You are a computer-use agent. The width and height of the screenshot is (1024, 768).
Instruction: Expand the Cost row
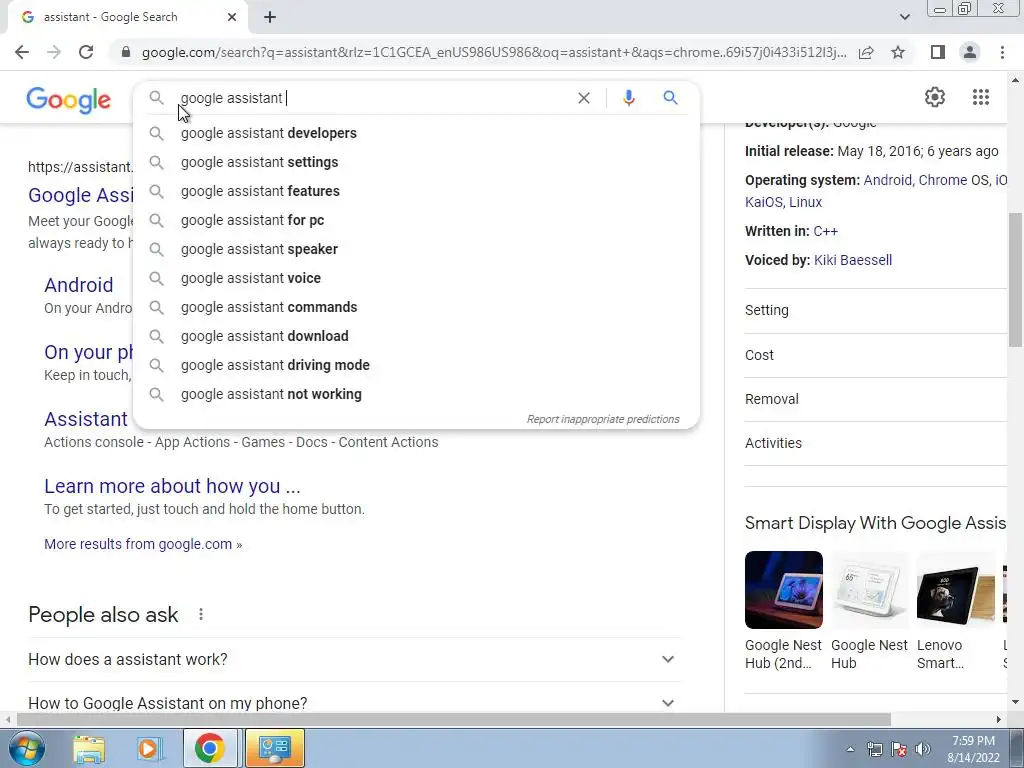click(875, 355)
